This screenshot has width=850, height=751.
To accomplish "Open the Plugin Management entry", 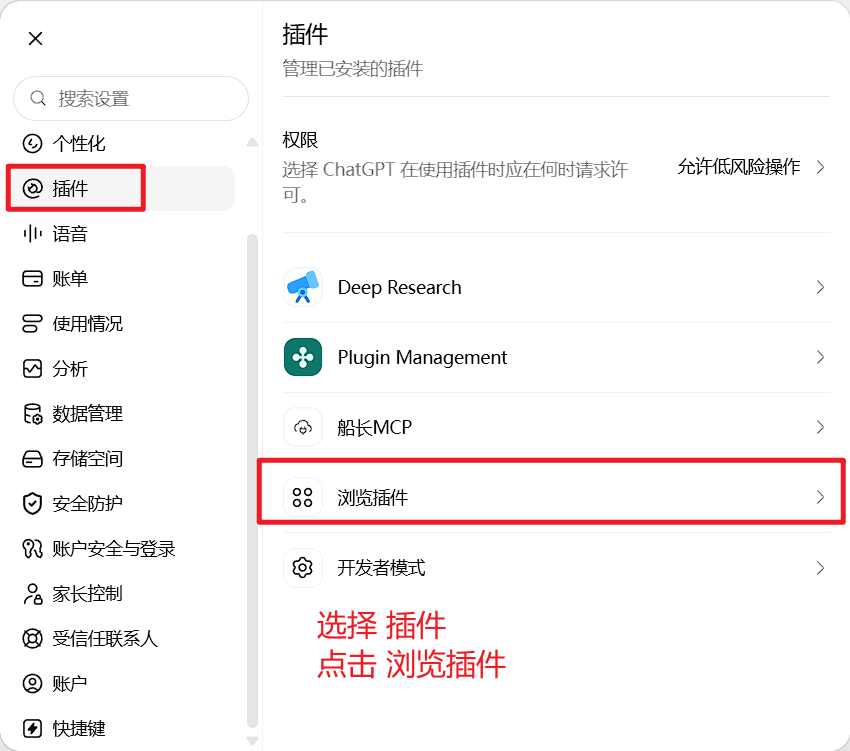I will (x=556, y=357).
